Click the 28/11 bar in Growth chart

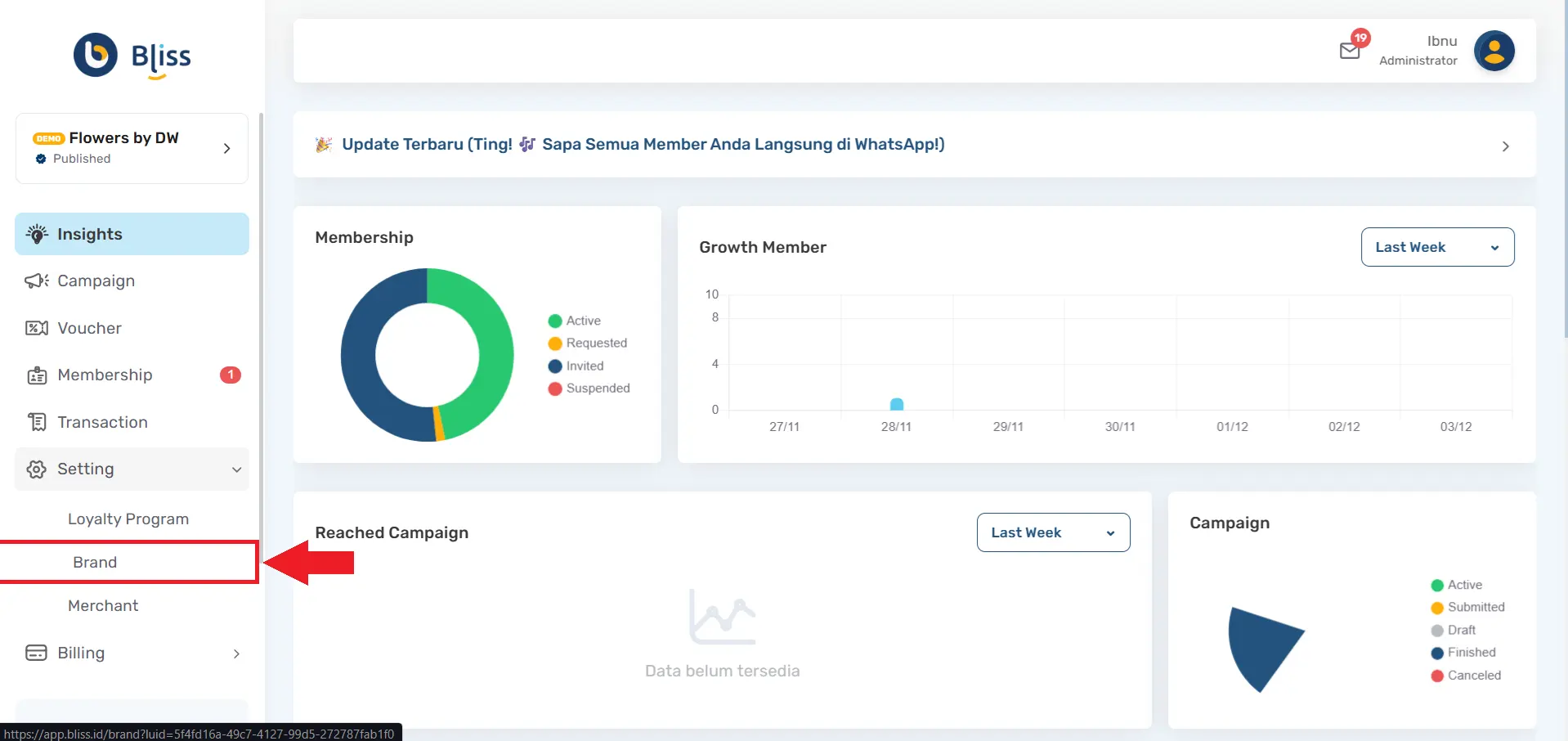[896, 404]
